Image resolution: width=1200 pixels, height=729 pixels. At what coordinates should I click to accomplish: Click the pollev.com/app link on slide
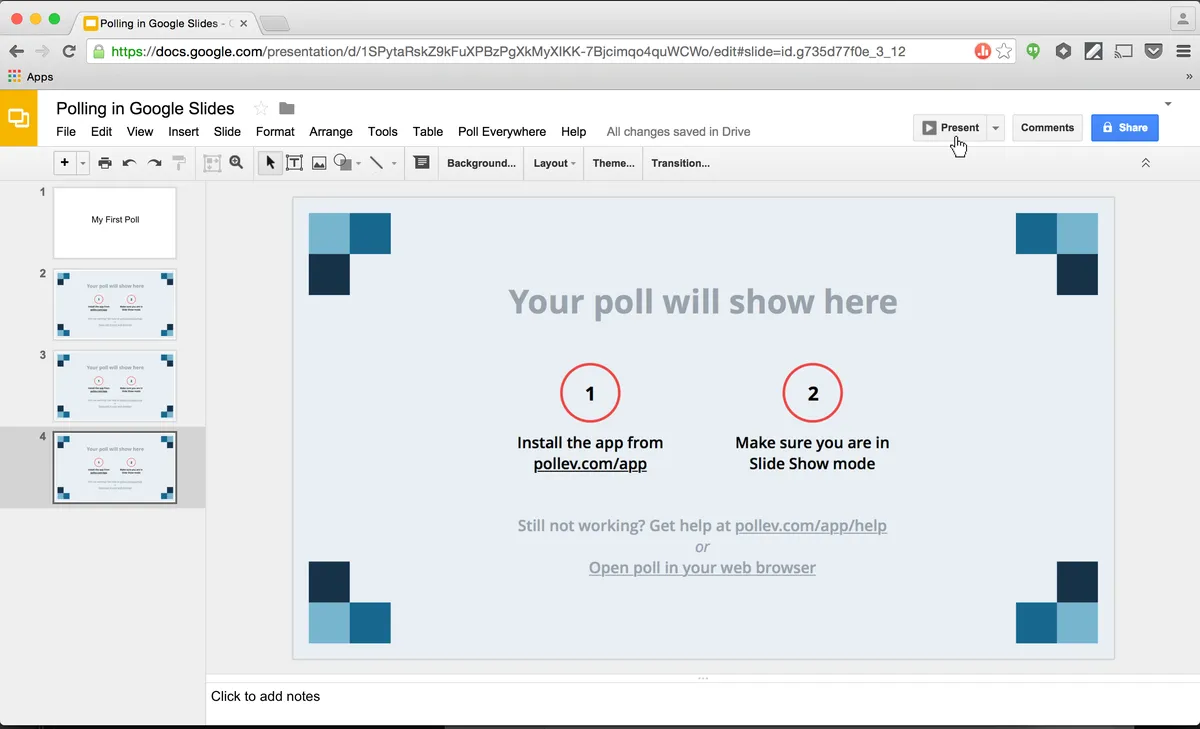pos(590,464)
